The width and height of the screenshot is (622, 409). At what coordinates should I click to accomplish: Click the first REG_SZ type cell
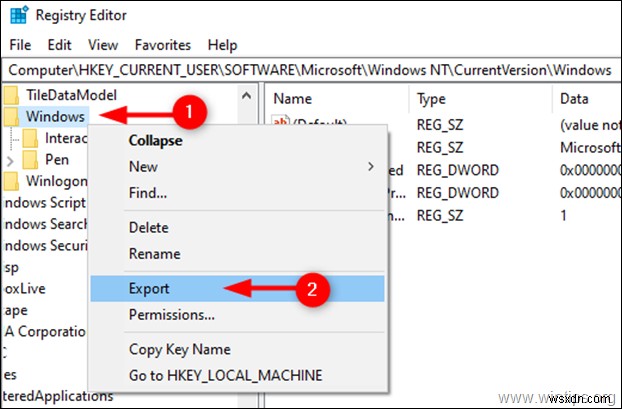coord(440,125)
